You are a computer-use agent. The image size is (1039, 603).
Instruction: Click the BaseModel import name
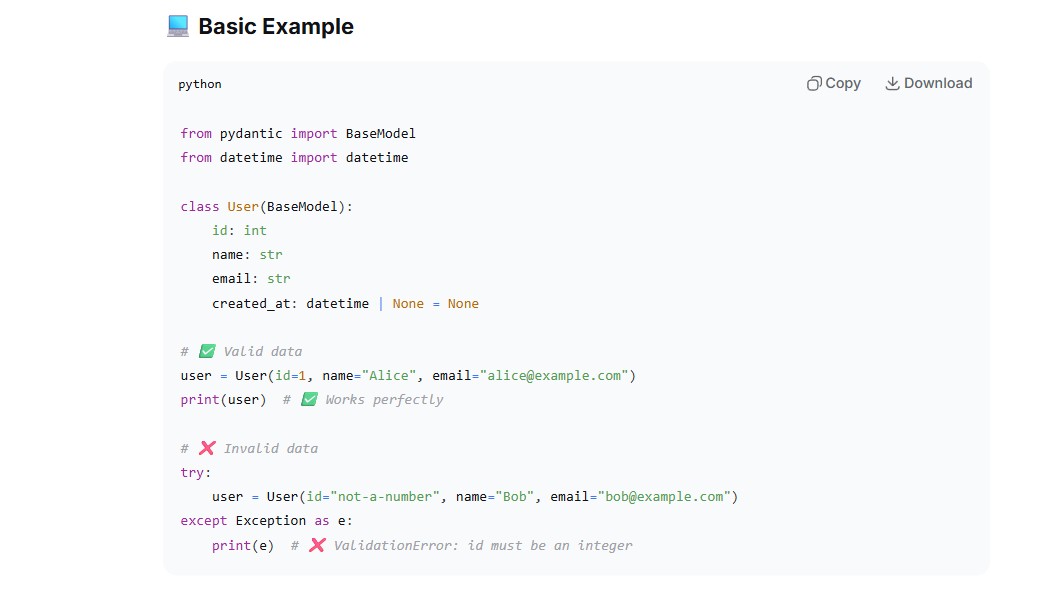point(381,133)
